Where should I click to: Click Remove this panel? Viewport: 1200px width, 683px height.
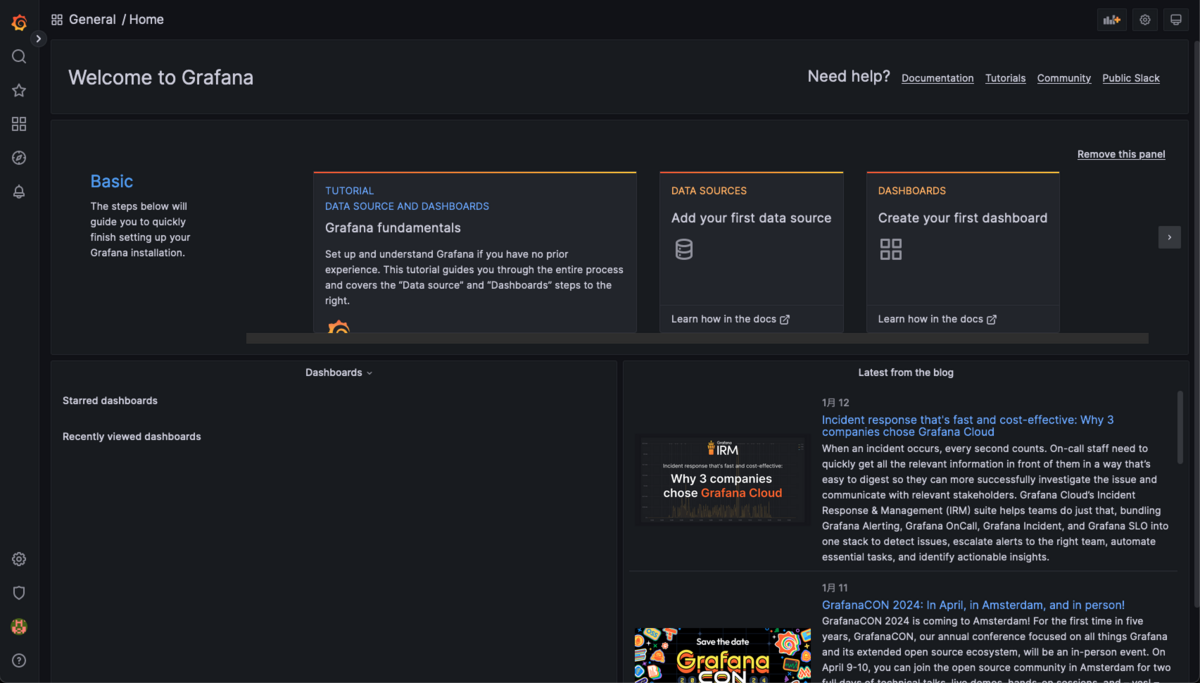(x=1121, y=154)
